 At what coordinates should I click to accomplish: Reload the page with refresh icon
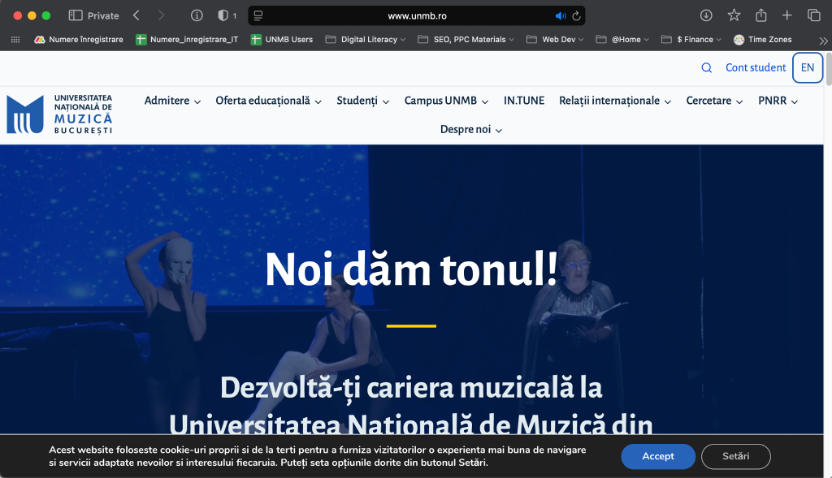pyautogui.click(x=576, y=15)
